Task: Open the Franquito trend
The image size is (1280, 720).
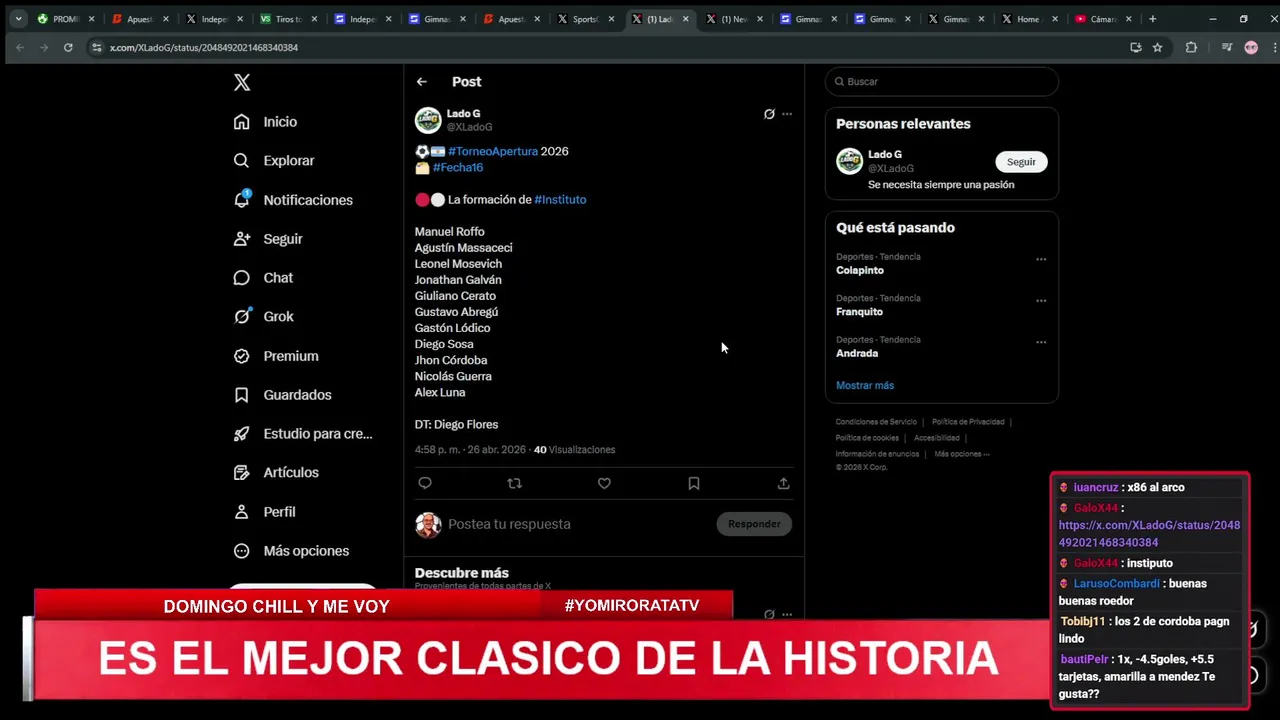Action: [x=859, y=312]
